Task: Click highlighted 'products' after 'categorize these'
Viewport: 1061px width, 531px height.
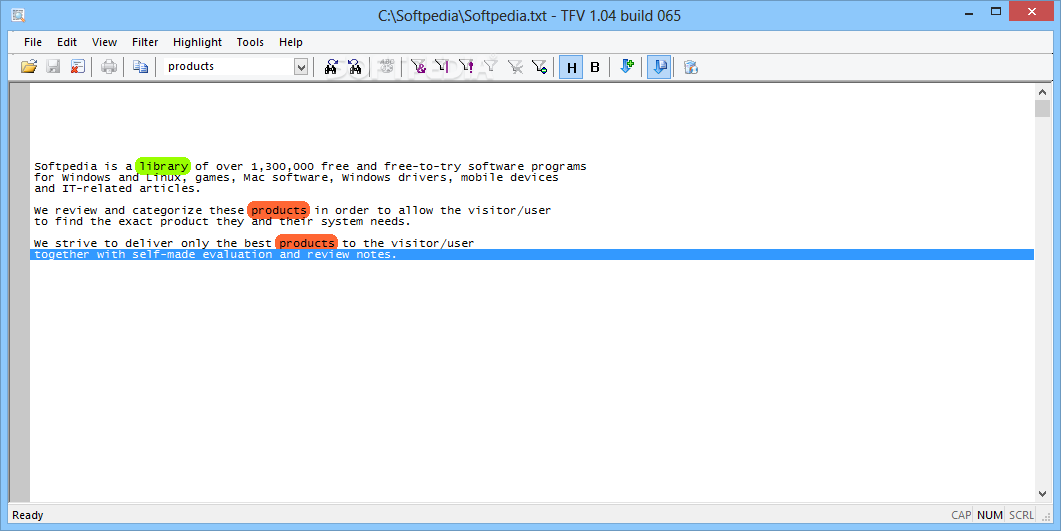Action: coord(279,210)
